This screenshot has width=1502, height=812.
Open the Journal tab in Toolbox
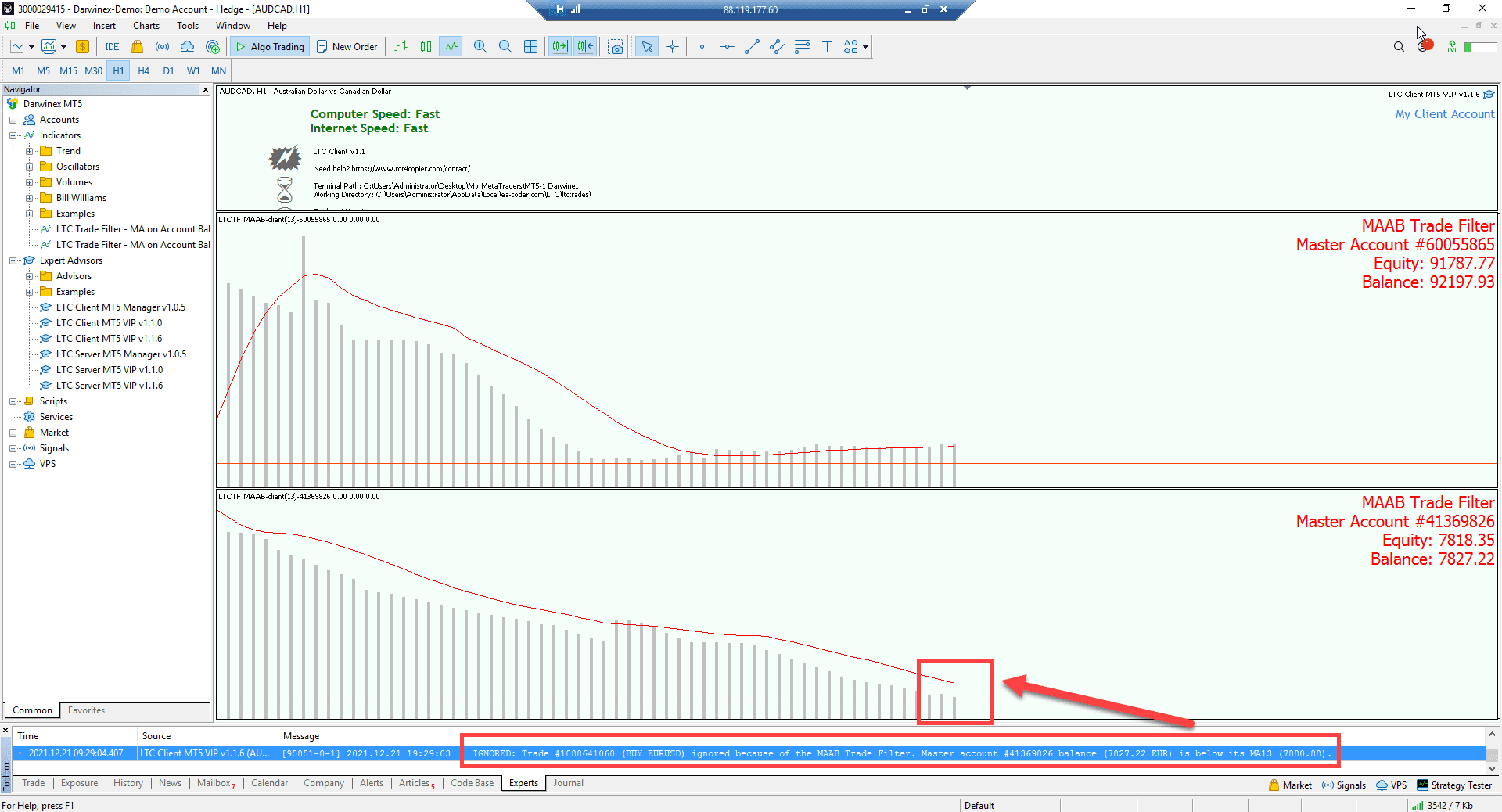(568, 783)
